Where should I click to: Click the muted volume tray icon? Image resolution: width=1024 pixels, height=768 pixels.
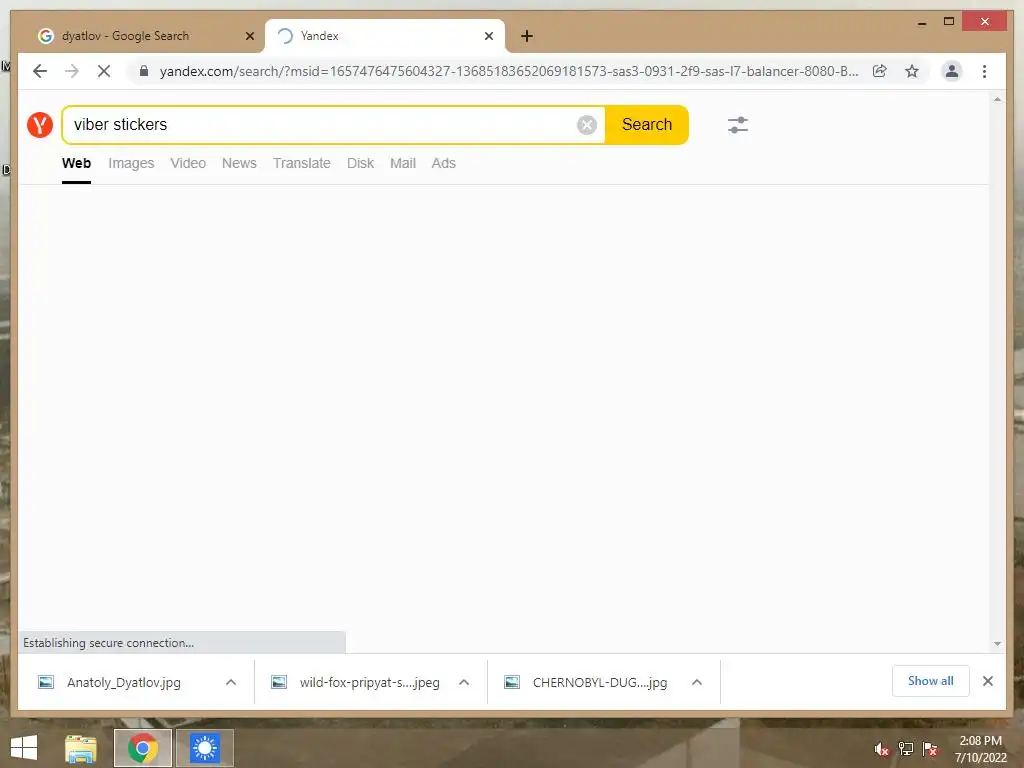coord(881,749)
